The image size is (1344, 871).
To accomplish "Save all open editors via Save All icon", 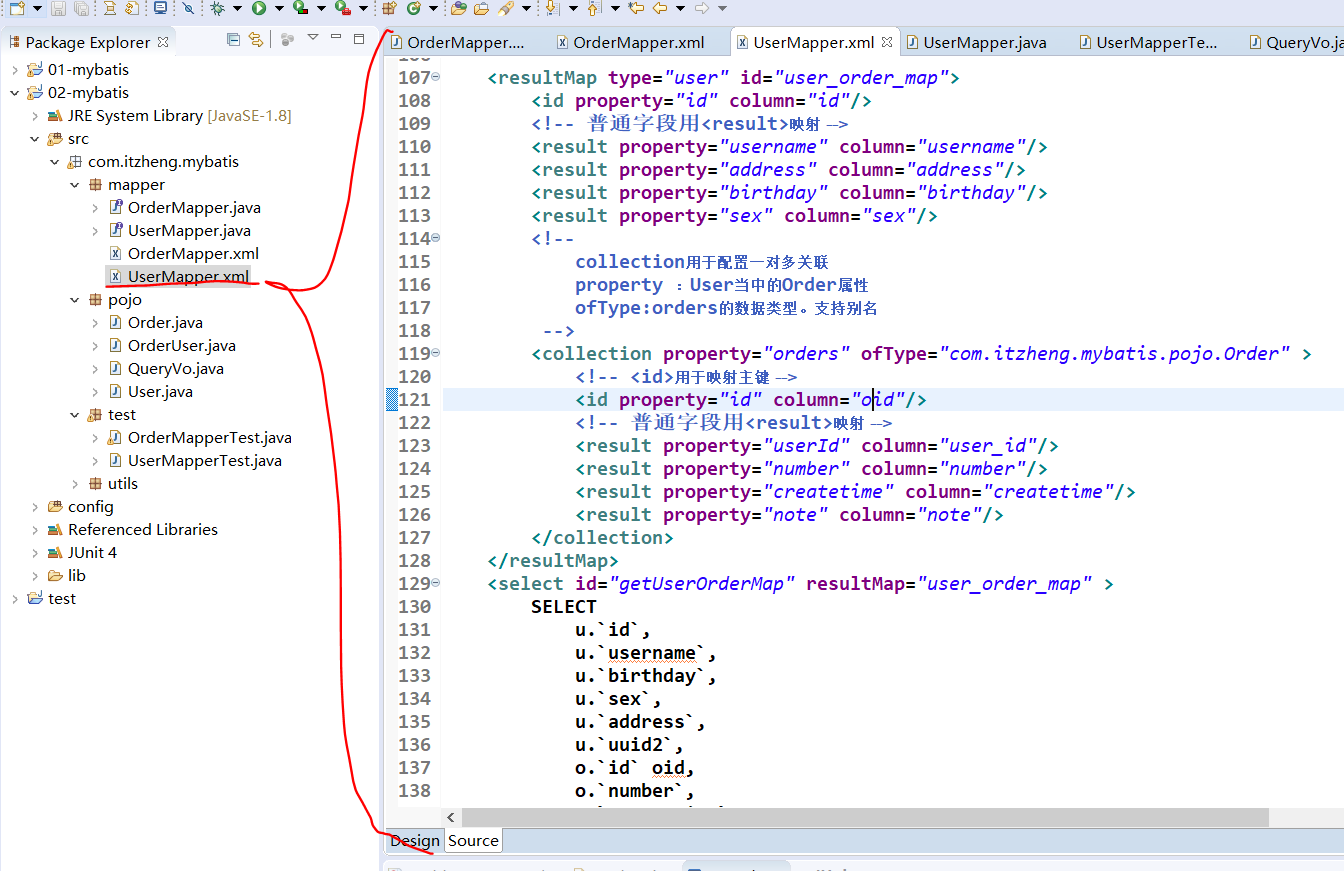I will pos(80,8).
